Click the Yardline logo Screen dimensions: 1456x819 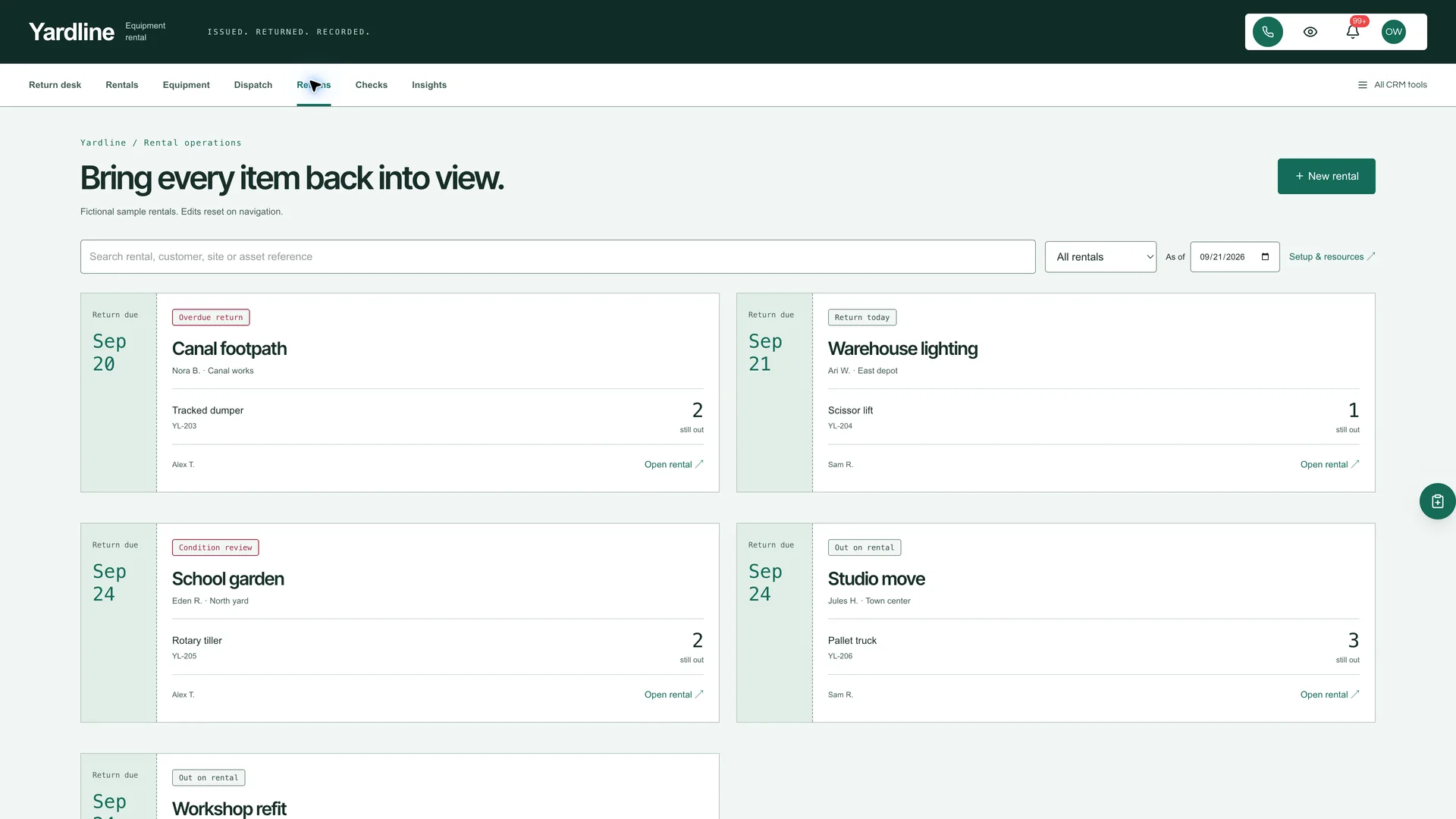click(71, 32)
